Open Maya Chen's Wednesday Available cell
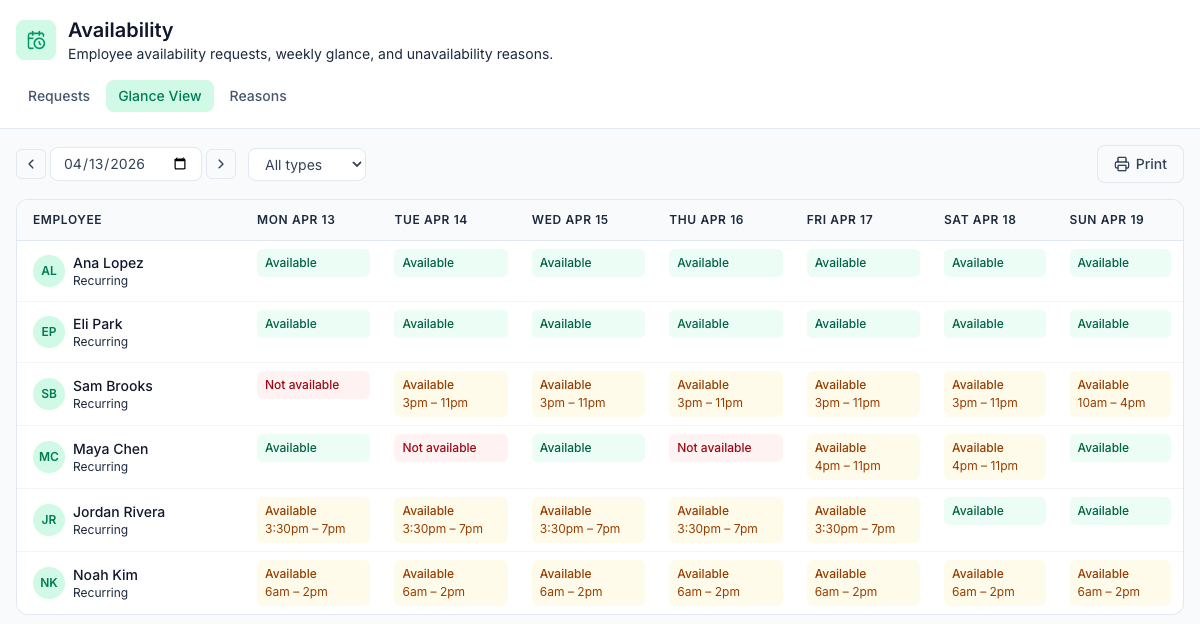 pos(588,448)
